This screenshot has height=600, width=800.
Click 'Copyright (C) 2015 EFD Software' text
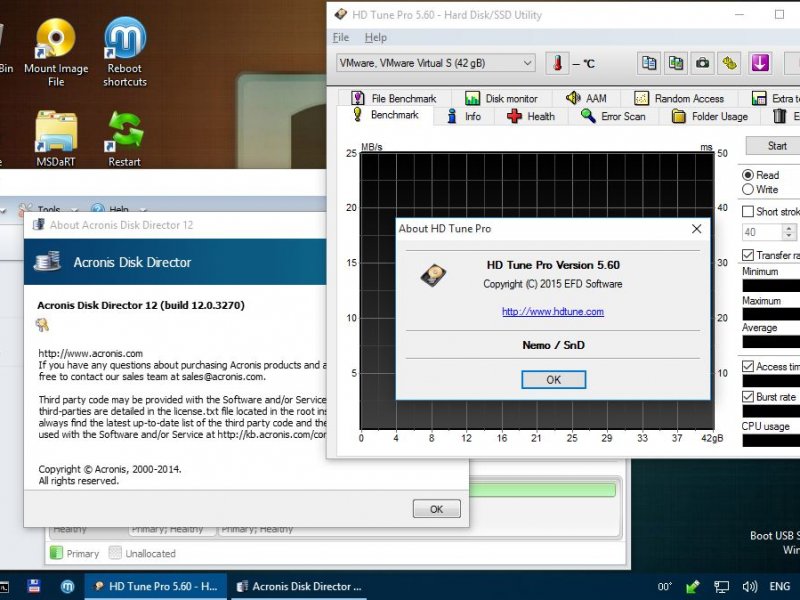(553, 284)
